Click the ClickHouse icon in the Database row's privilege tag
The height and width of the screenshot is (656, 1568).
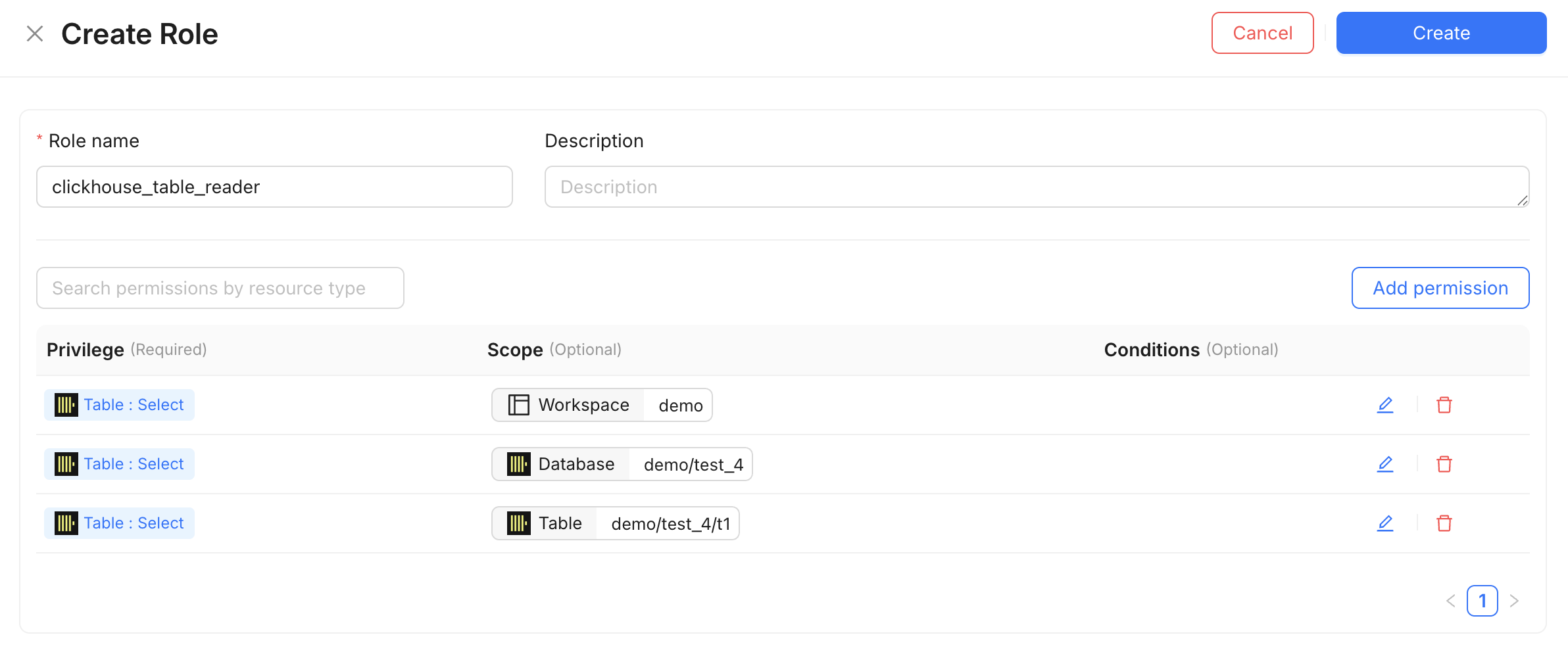(66, 464)
